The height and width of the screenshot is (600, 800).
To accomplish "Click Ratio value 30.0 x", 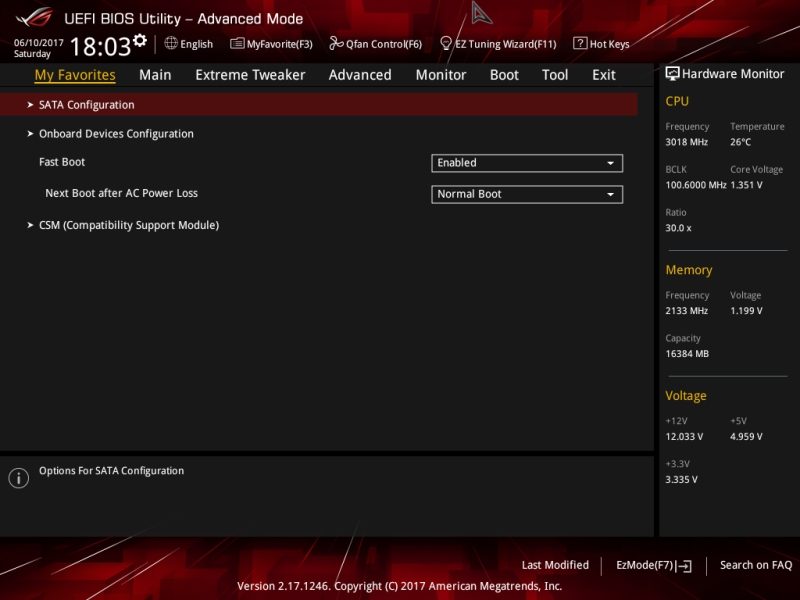I will tap(679, 228).
